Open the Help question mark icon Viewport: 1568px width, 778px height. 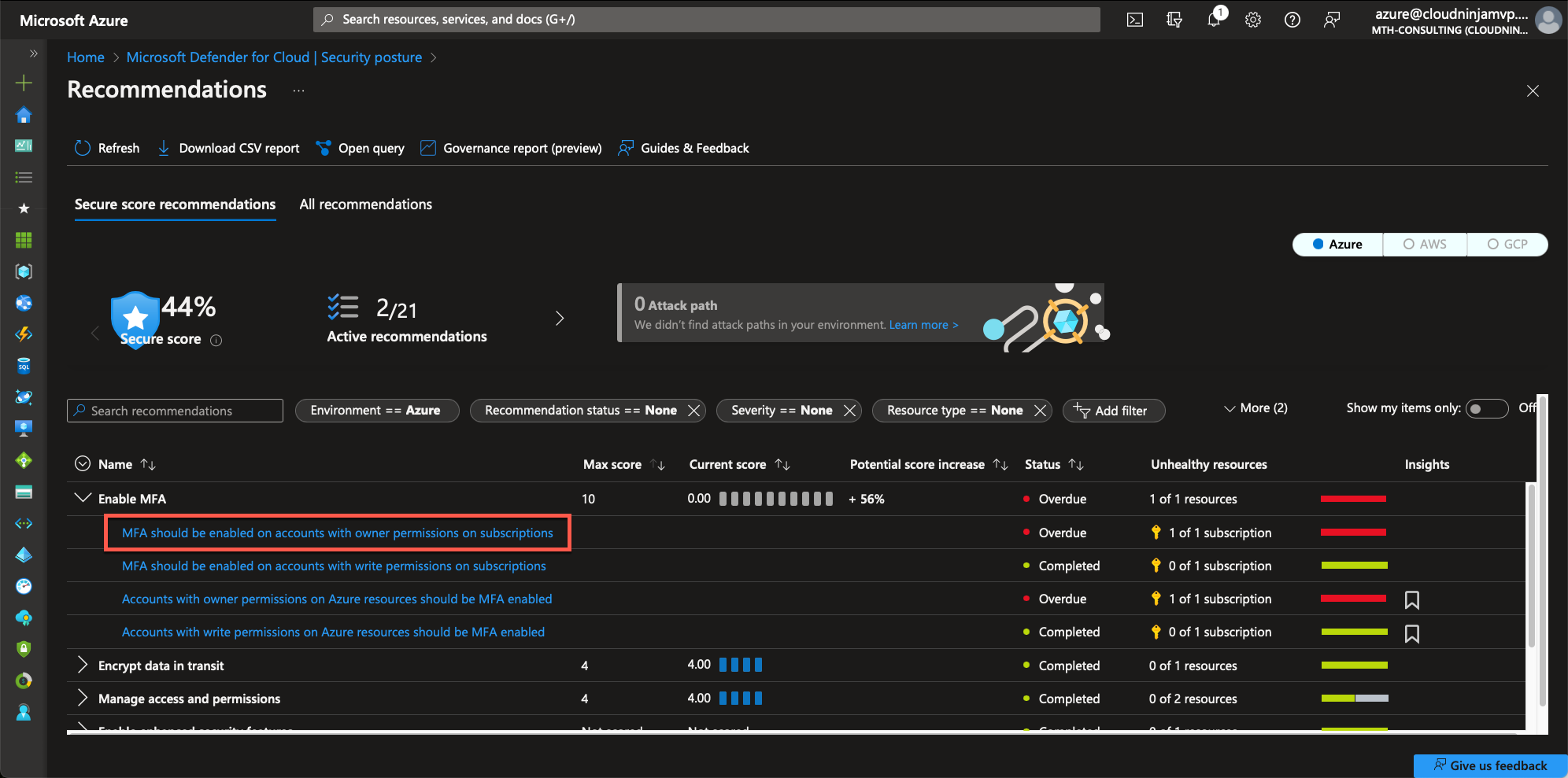1292,20
